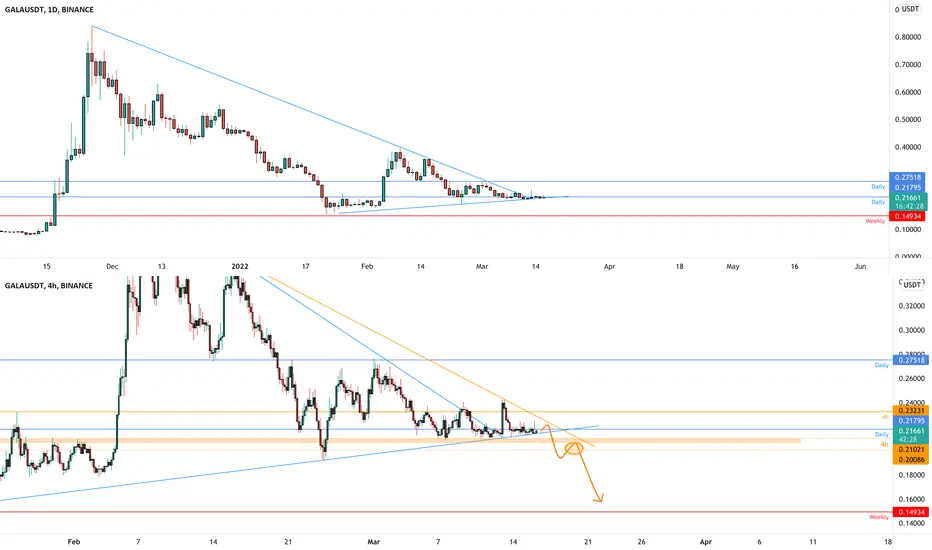Select the 0.27518 blue price label on 4h chart
This screenshot has height=550, width=932.
(911, 360)
